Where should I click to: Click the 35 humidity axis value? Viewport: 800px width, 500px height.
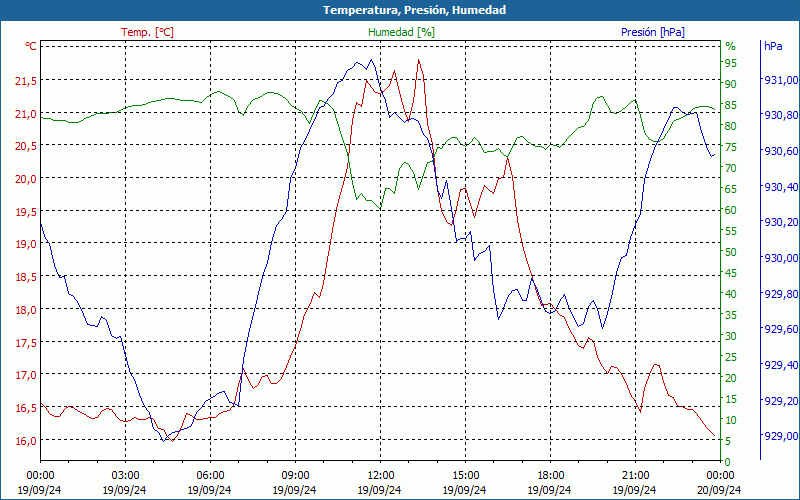(x=731, y=315)
